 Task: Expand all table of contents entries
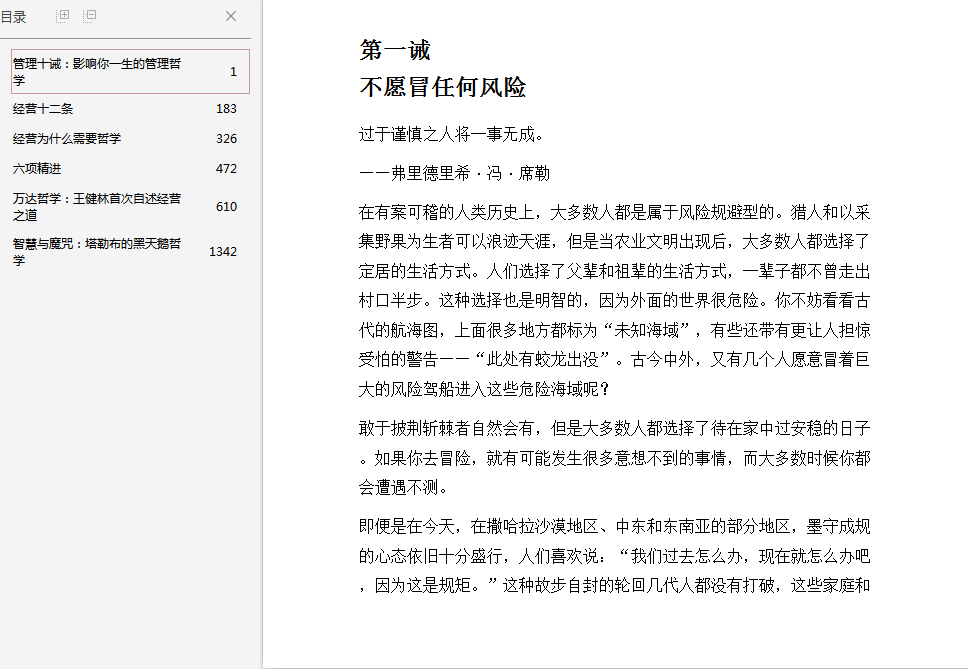pyautogui.click(x=62, y=16)
